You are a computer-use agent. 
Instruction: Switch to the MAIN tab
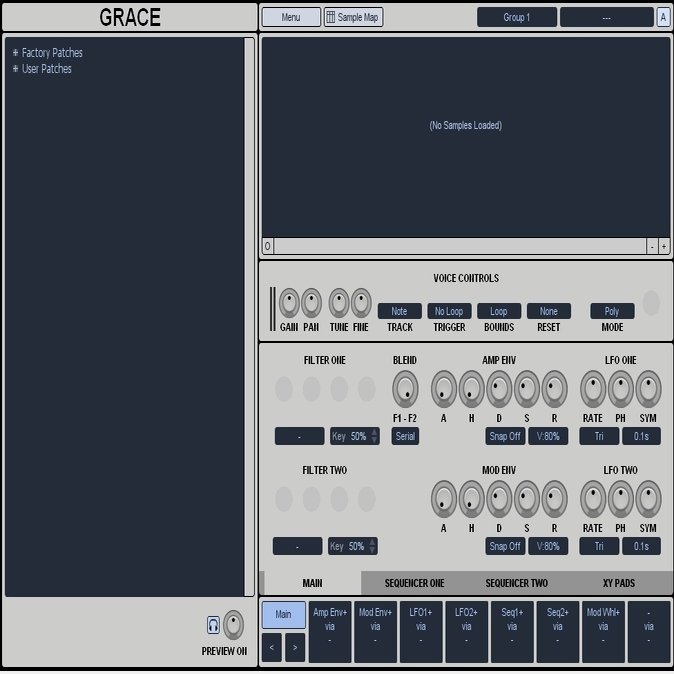312,583
